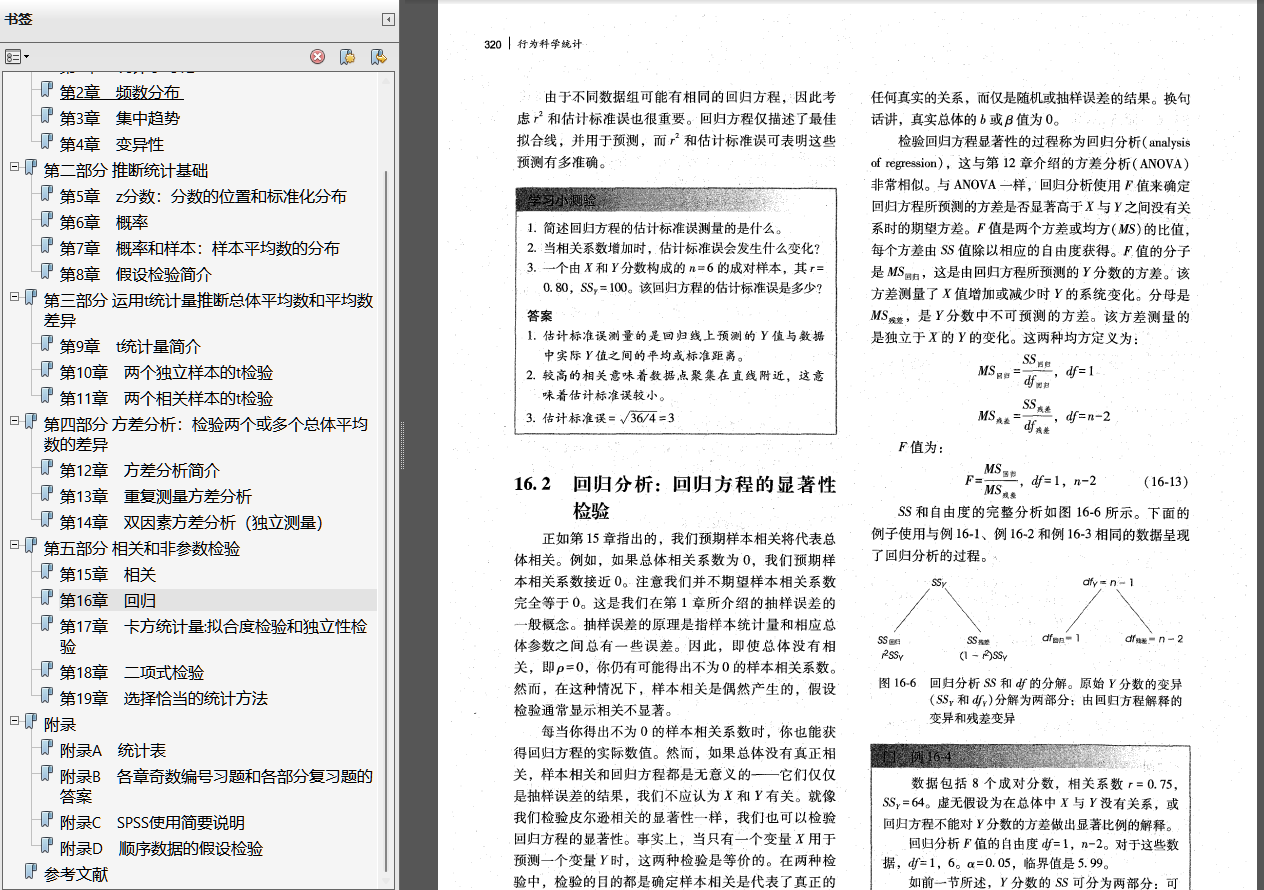
Task: Click bookmark icon beside 第17章 卡方统计量
Action: 47,625
